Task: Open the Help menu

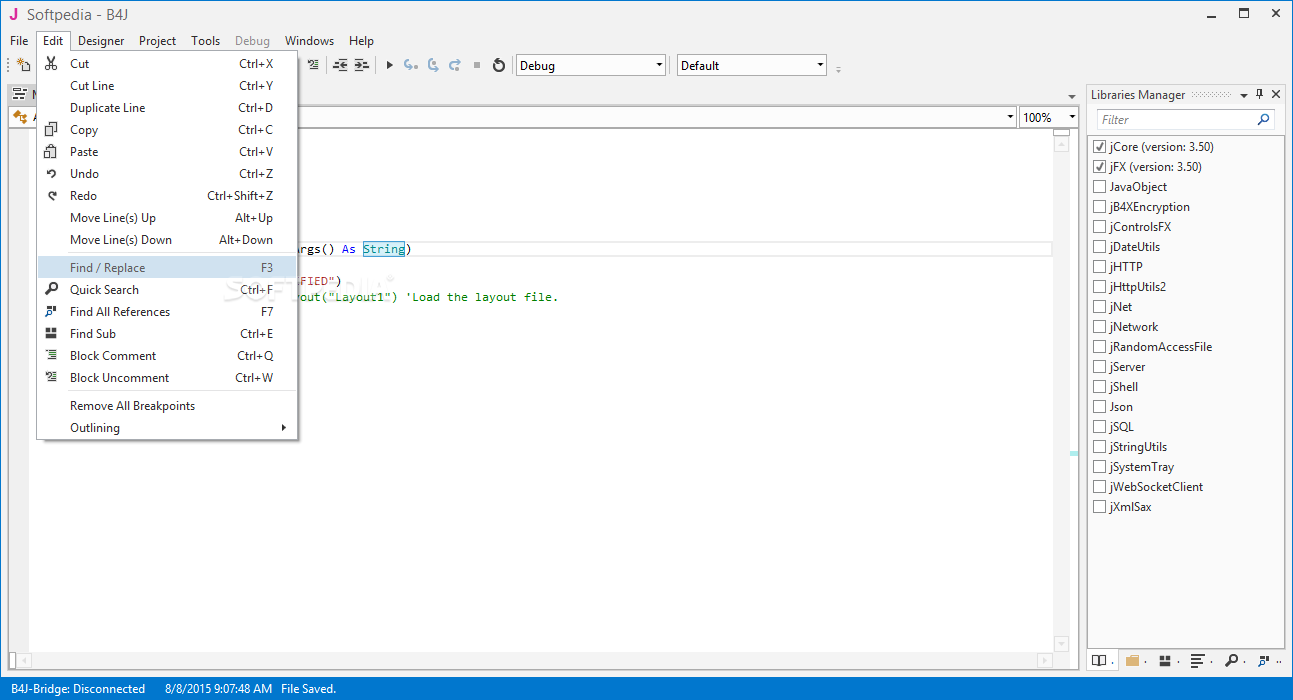Action: pos(361,41)
